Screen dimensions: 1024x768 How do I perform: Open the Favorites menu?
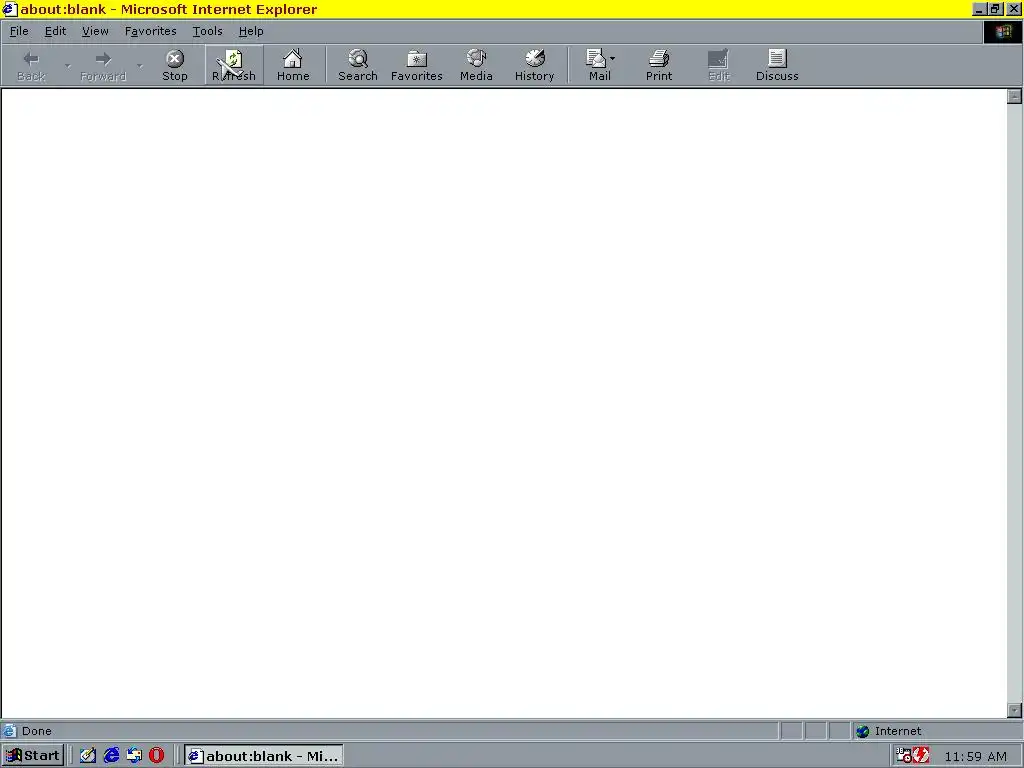point(150,31)
